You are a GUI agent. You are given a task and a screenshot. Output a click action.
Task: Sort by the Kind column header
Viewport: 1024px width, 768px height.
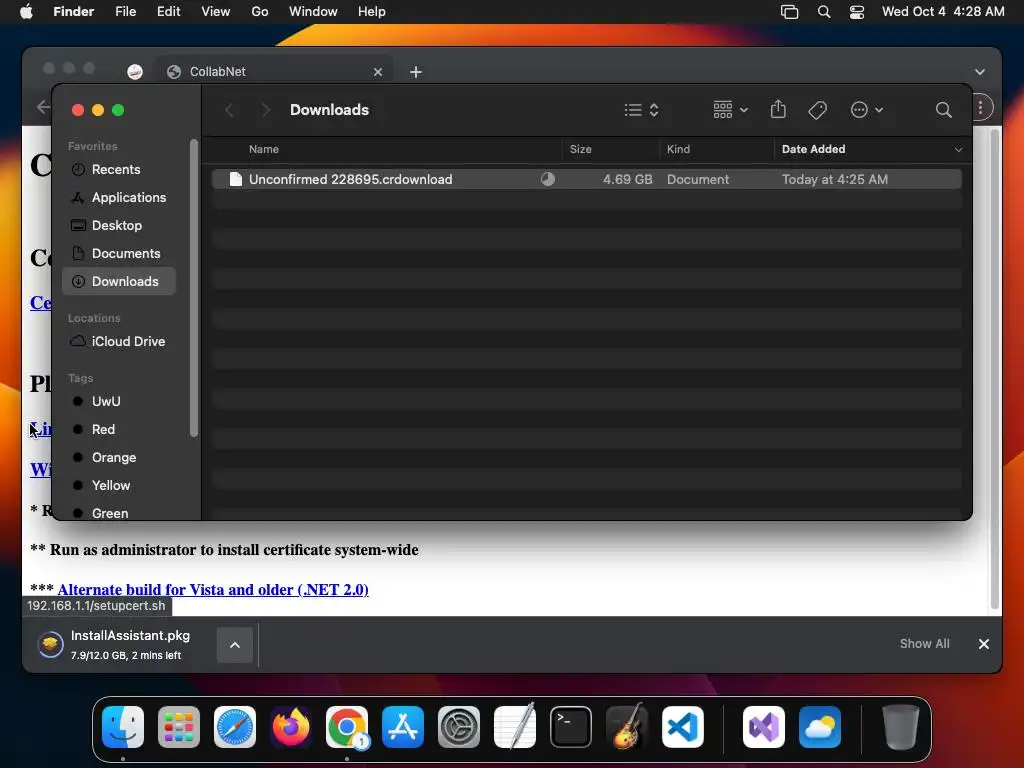click(678, 150)
